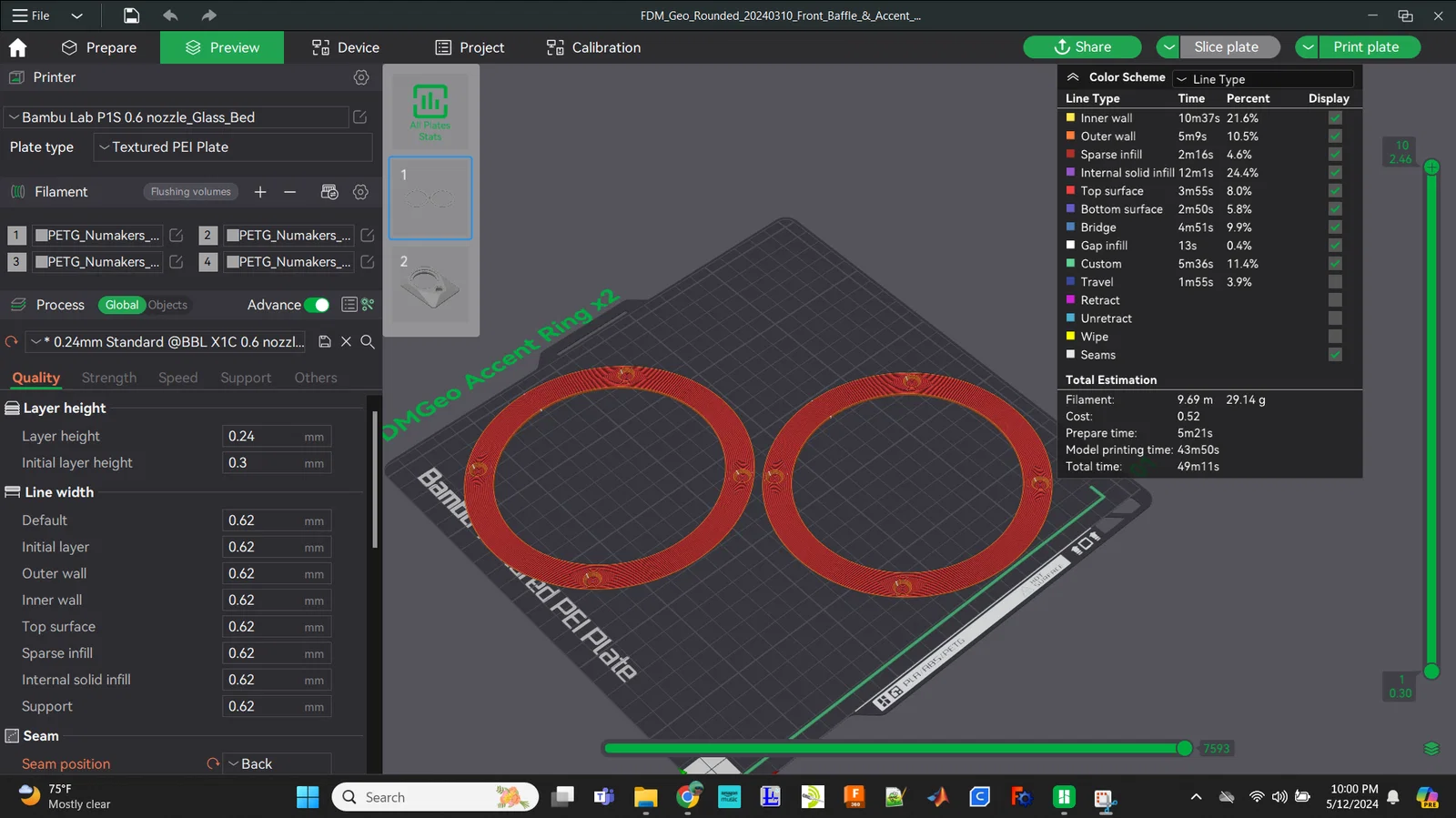Select the Objects process scope

(x=167, y=305)
